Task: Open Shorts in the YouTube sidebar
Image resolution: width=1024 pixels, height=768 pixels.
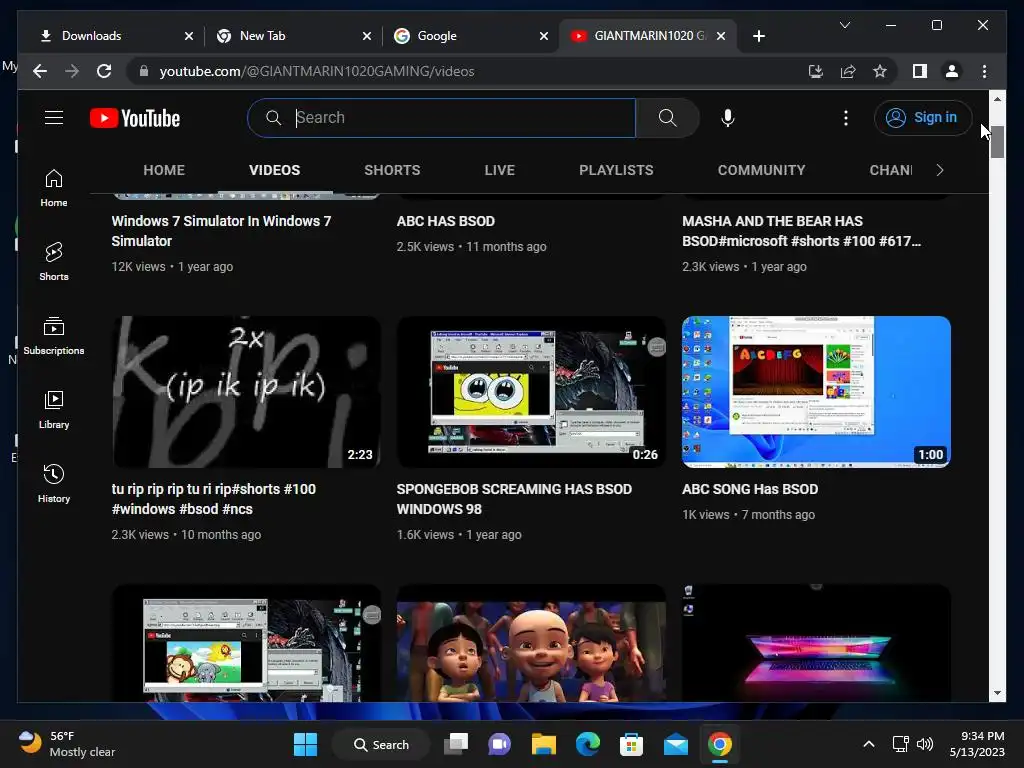Action: pos(54,262)
